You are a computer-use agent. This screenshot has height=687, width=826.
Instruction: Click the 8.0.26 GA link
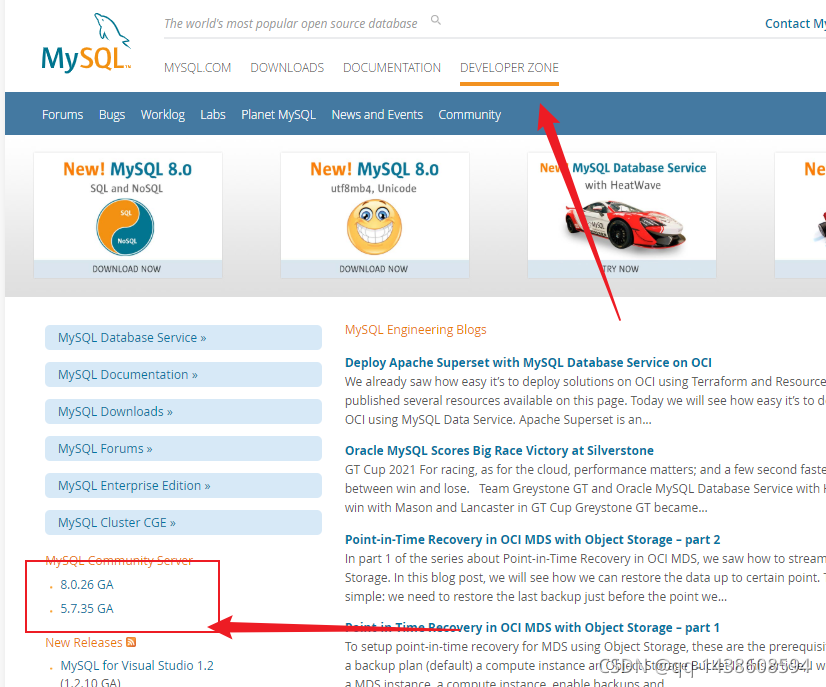87,584
